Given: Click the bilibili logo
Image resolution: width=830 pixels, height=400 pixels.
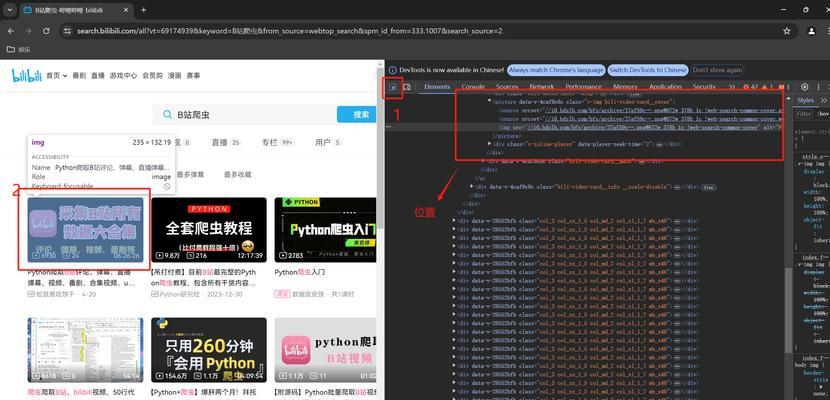Looking at the screenshot, I should click(x=27, y=76).
